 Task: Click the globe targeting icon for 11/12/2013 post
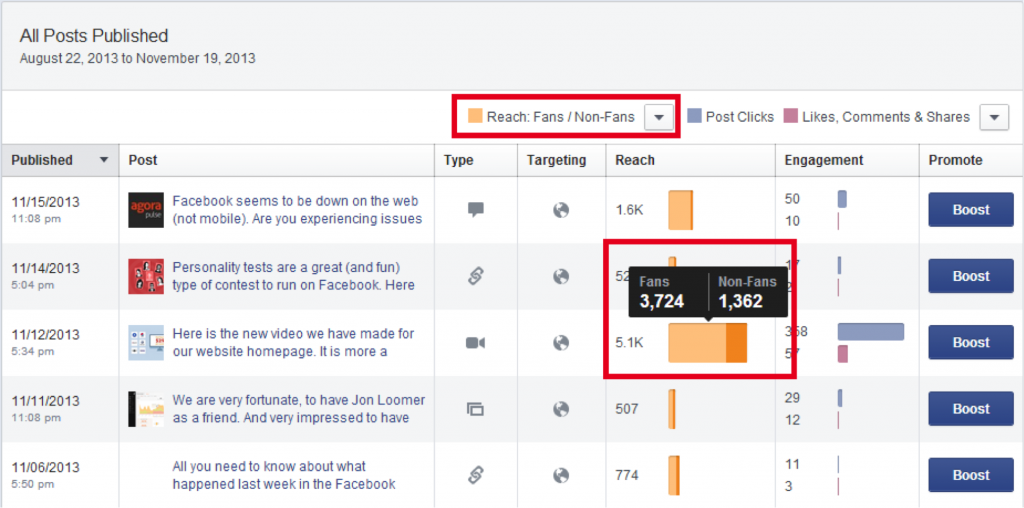pyautogui.click(x=561, y=343)
